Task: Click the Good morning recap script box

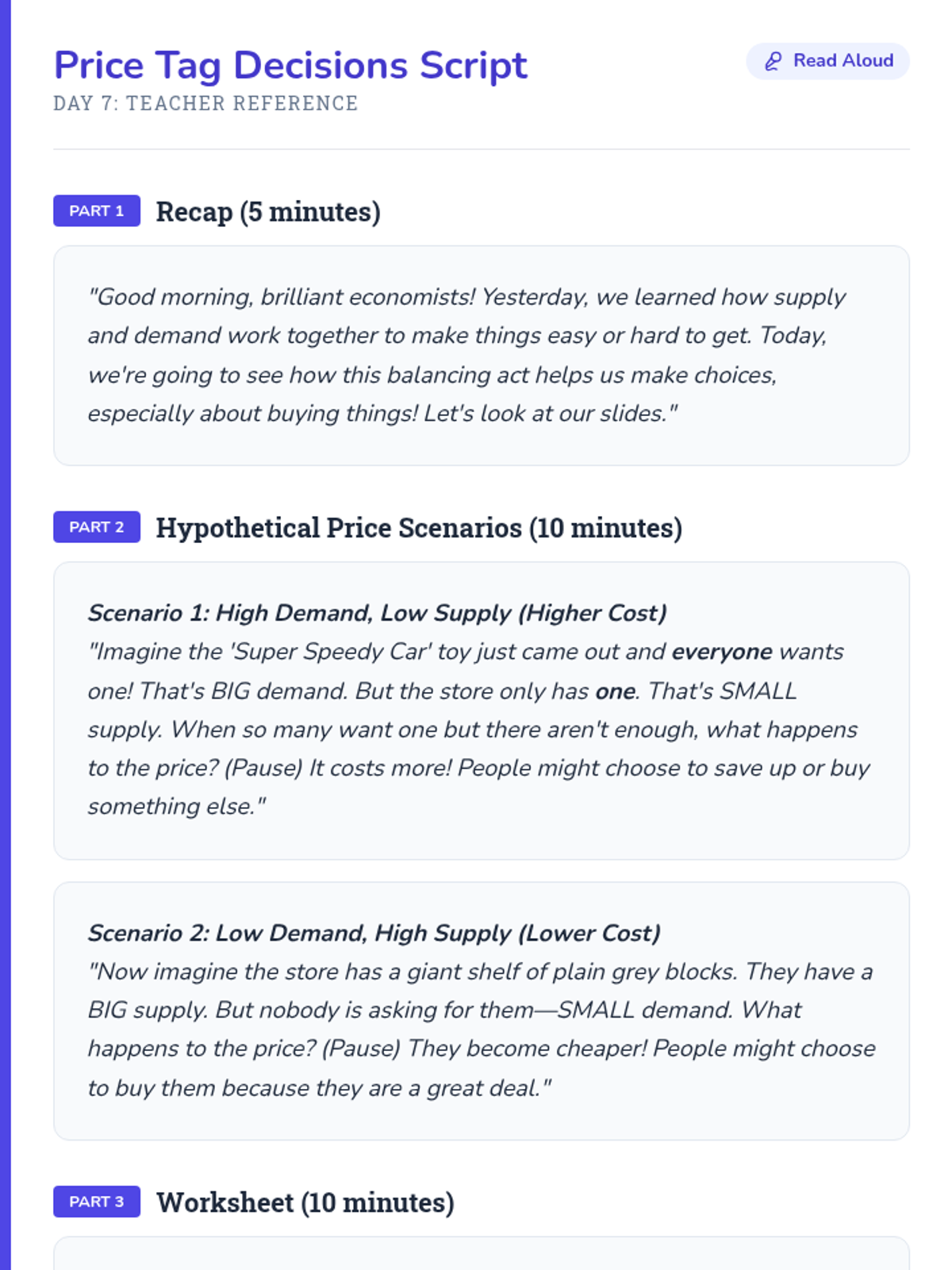Action: (x=481, y=356)
